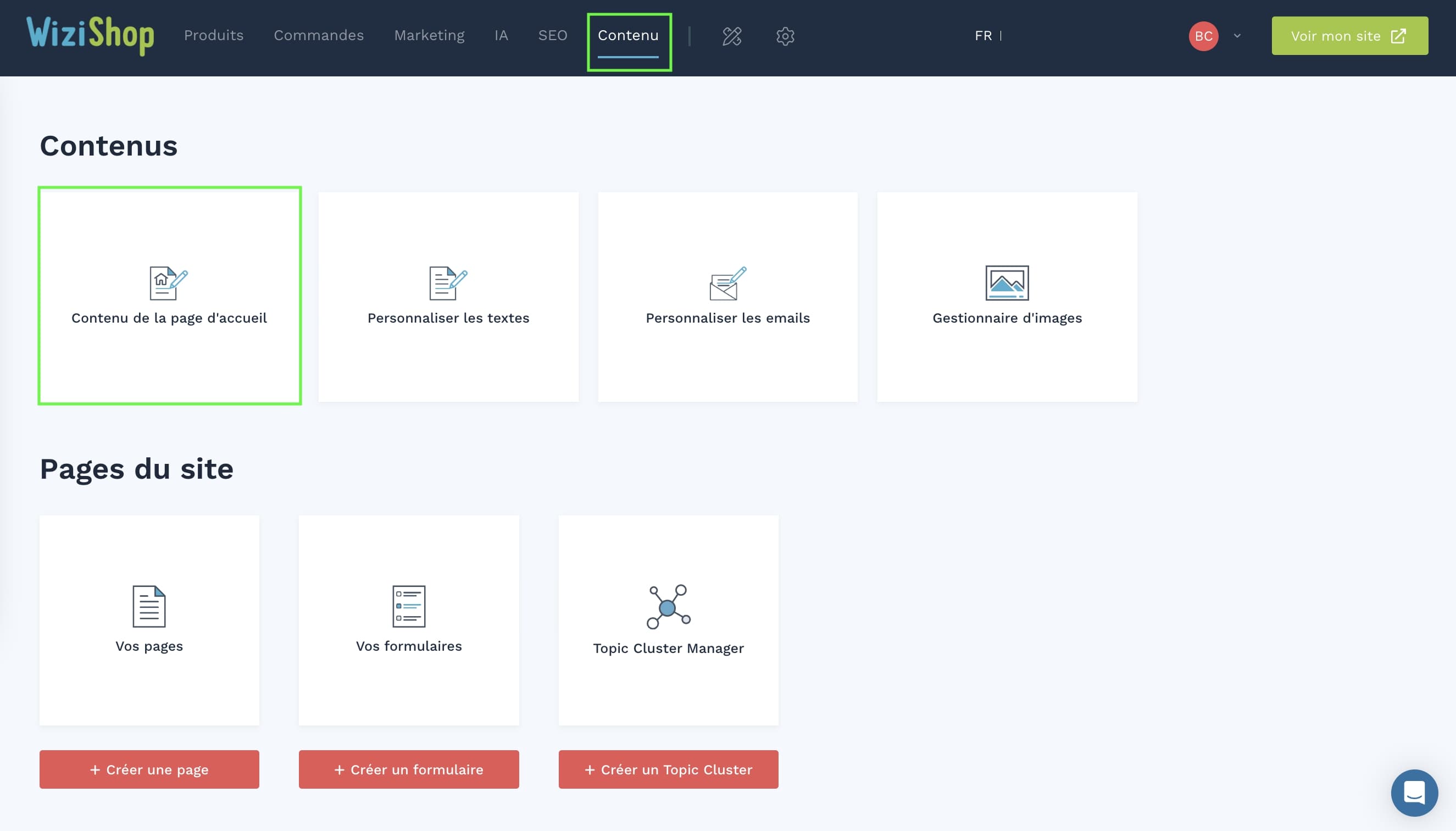Open the FR language selector

[983, 35]
